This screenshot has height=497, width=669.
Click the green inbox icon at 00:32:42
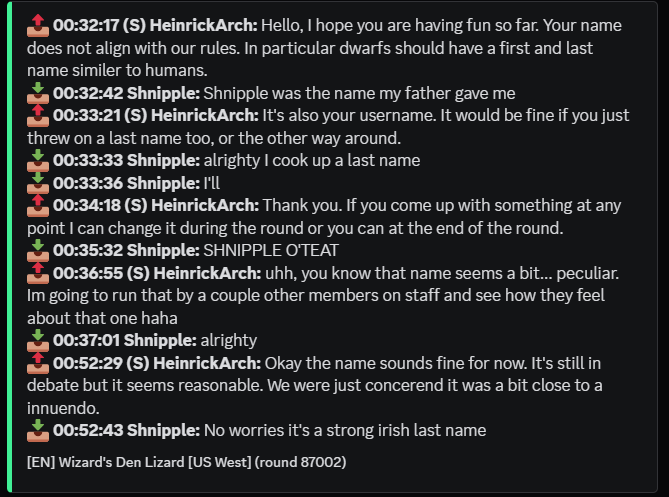(38, 93)
